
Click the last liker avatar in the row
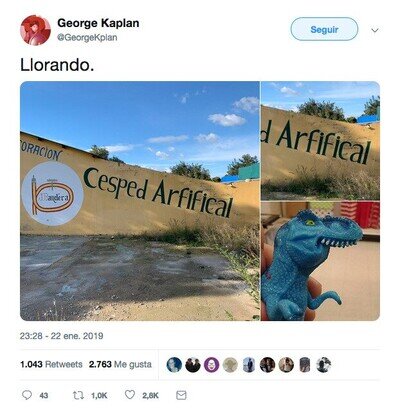[x=323, y=365]
